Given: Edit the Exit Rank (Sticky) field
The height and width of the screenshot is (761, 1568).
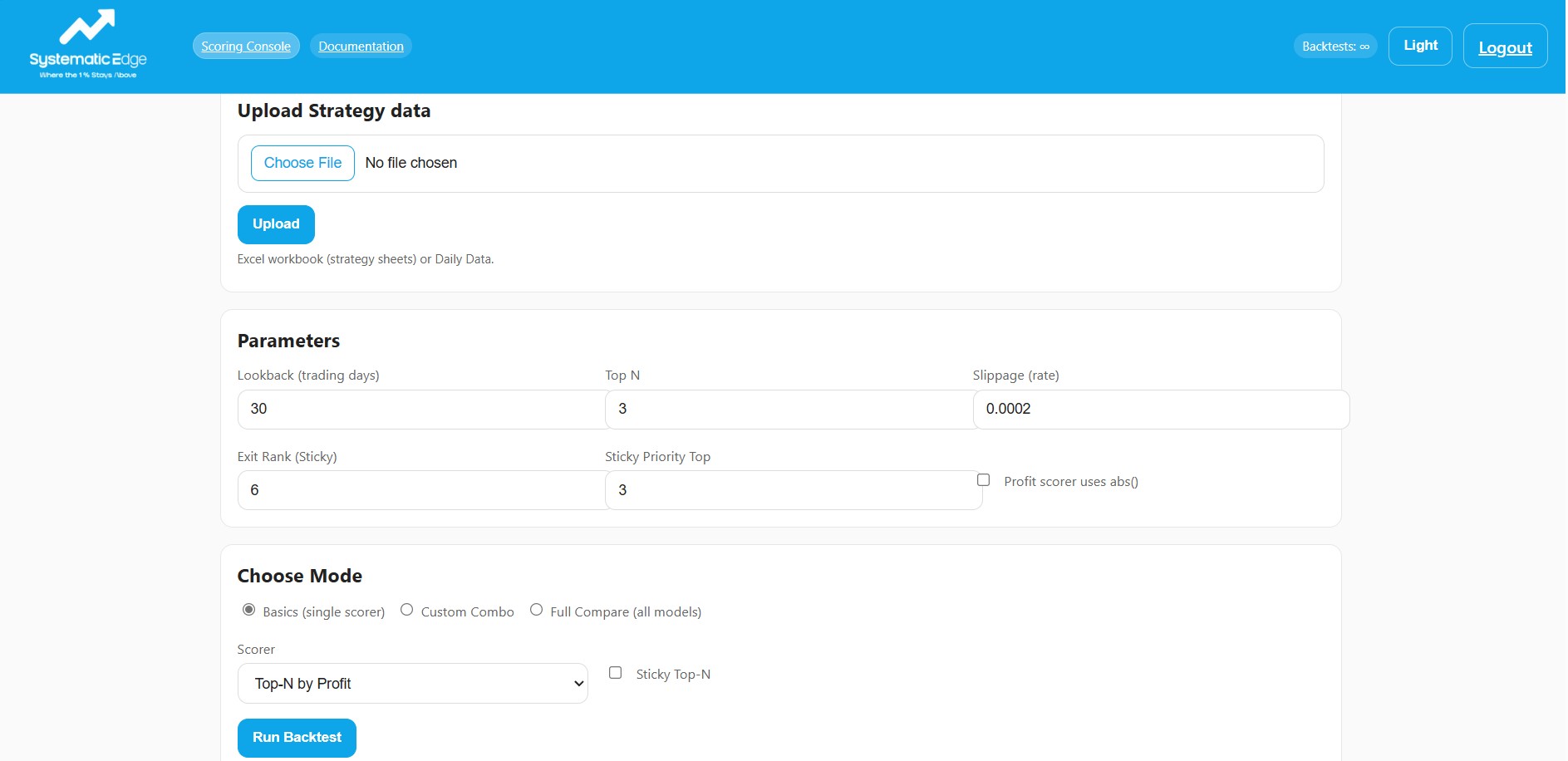Looking at the screenshot, I should tap(421, 489).
